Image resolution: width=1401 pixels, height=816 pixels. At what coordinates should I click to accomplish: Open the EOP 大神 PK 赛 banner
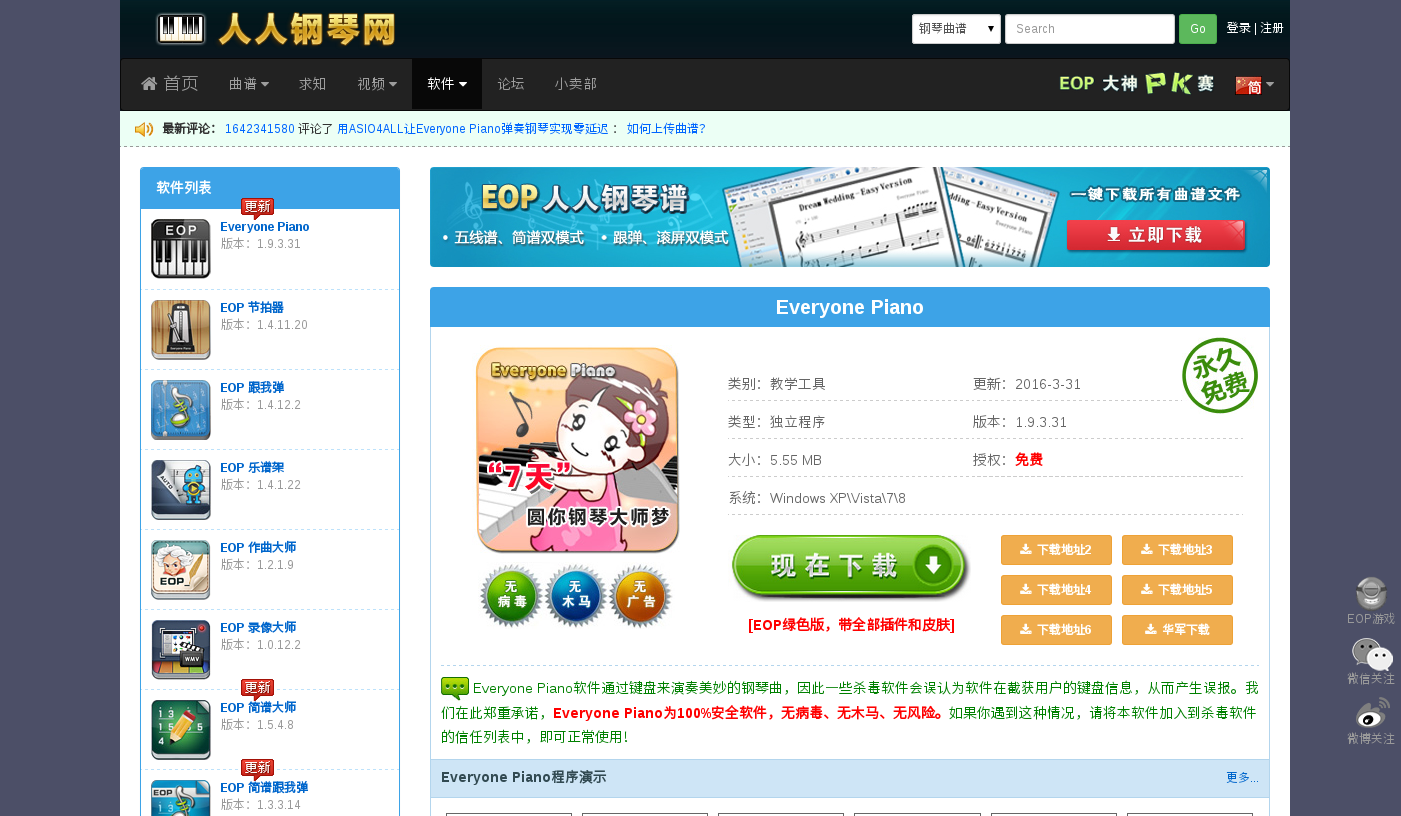click(x=1137, y=84)
